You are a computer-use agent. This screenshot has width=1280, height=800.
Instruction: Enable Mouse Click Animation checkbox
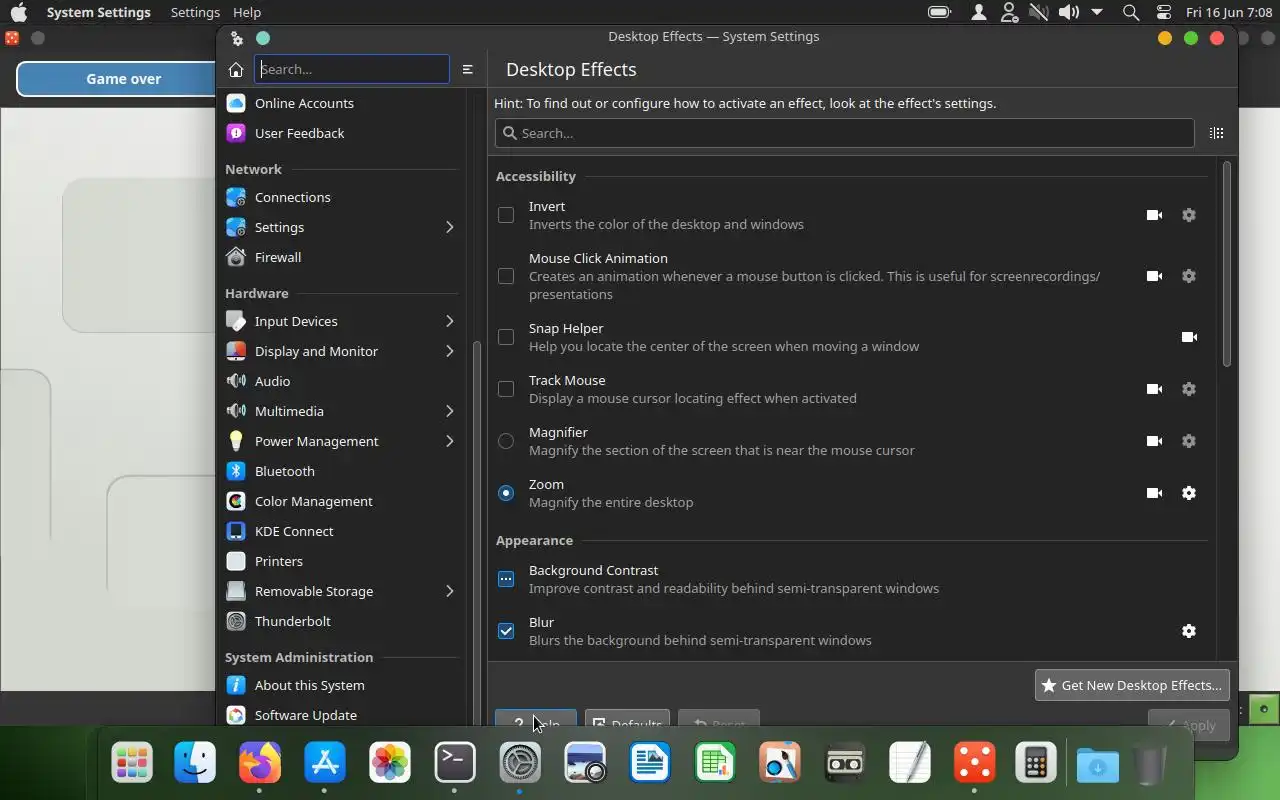[506, 276]
